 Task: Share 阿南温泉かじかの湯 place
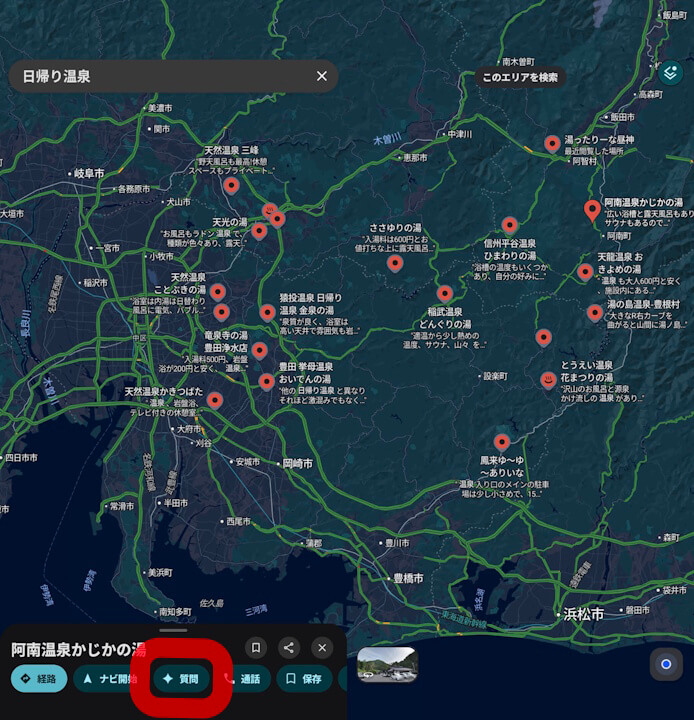pyautogui.click(x=289, y=647)
